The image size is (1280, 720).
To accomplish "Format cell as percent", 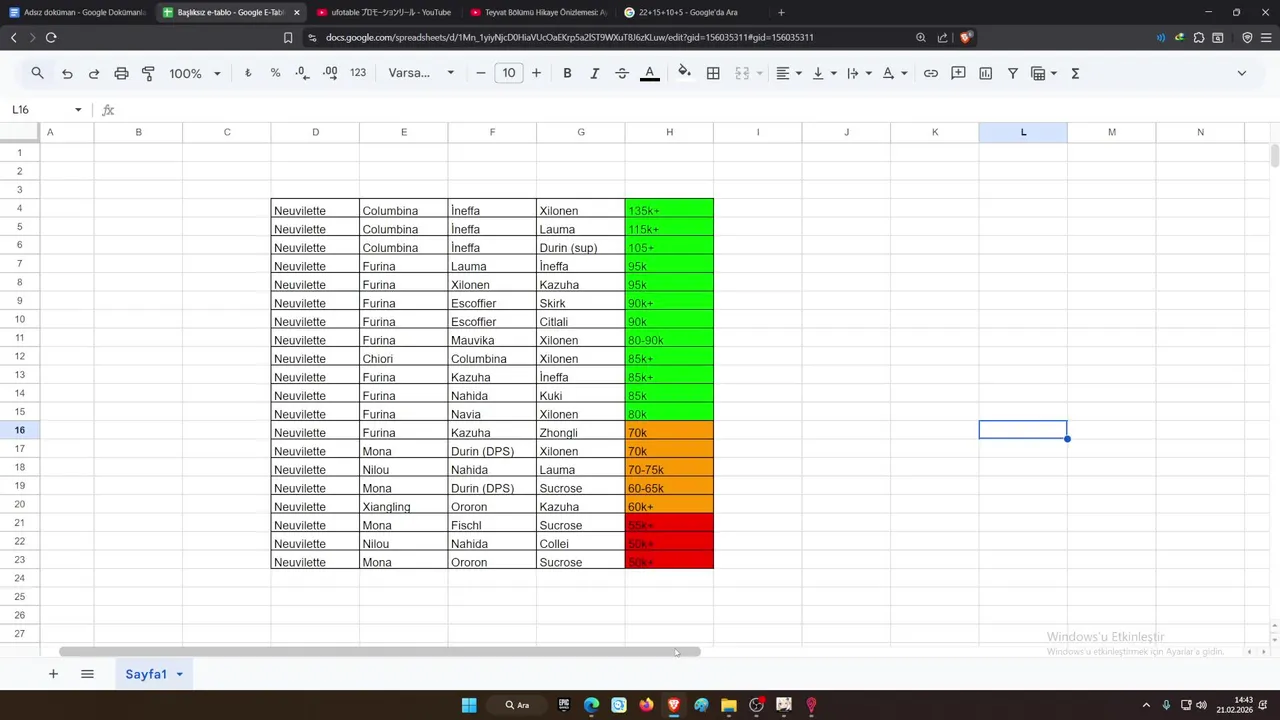I will (275, 73).
